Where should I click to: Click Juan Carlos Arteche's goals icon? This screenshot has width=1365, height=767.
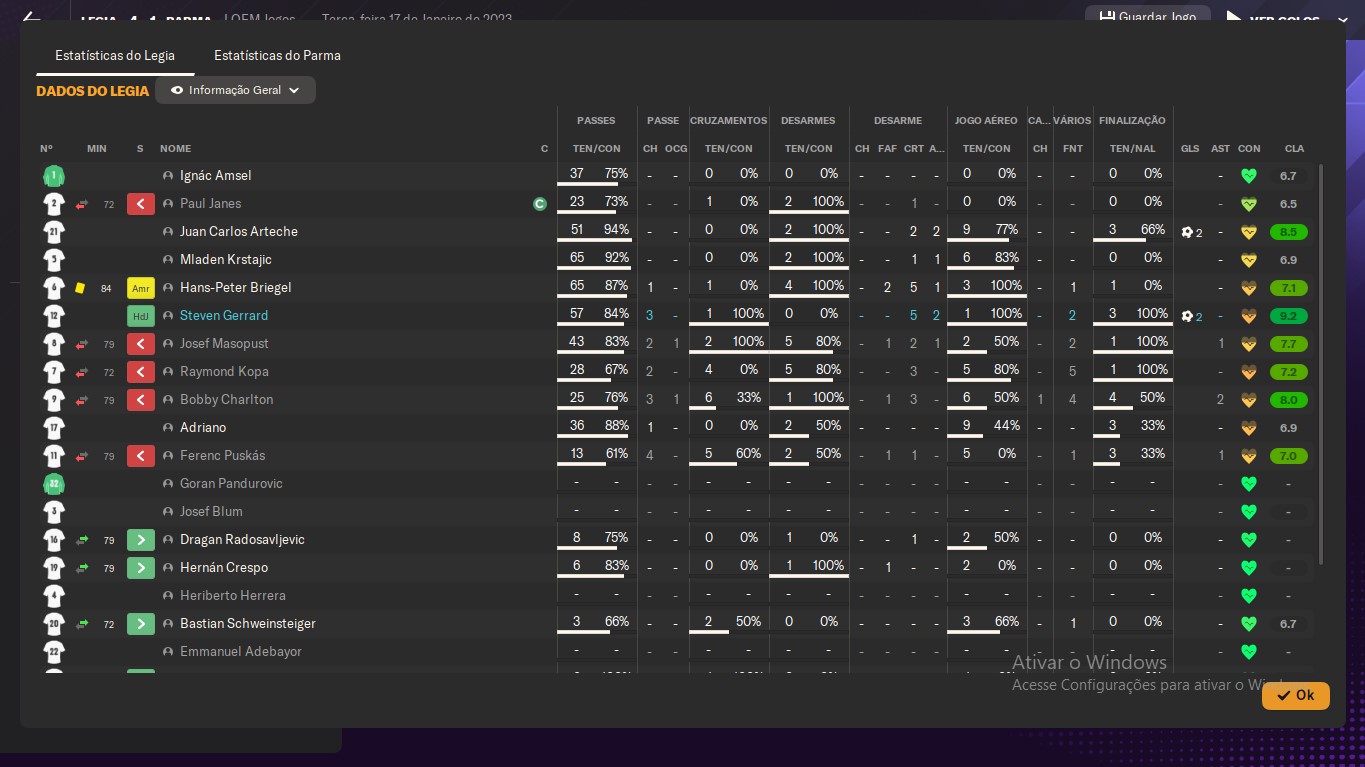1187,232
